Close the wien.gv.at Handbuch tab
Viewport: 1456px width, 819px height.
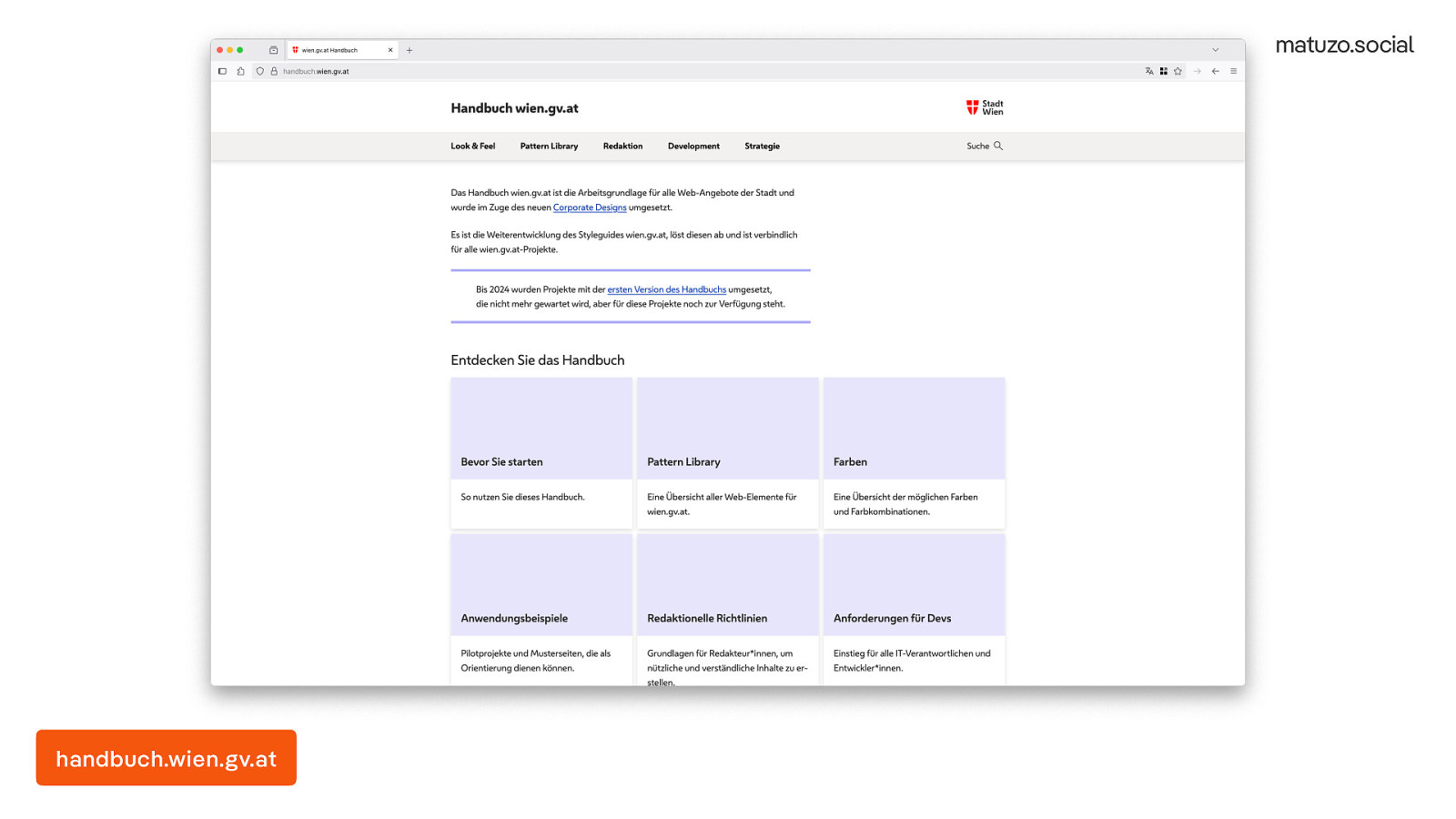[x=390, y=50]
